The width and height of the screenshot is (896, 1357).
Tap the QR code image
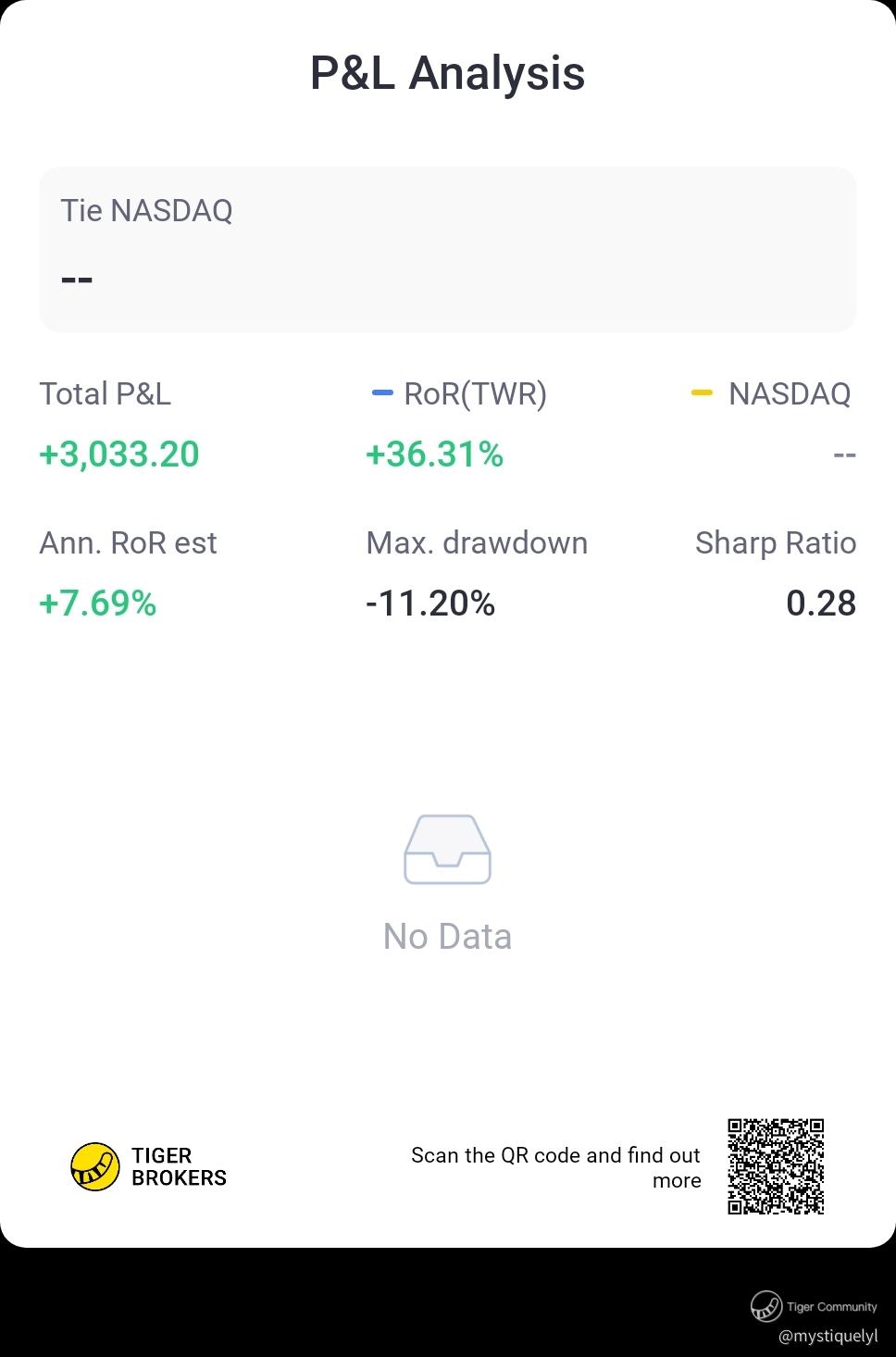tap(776, 1166)
